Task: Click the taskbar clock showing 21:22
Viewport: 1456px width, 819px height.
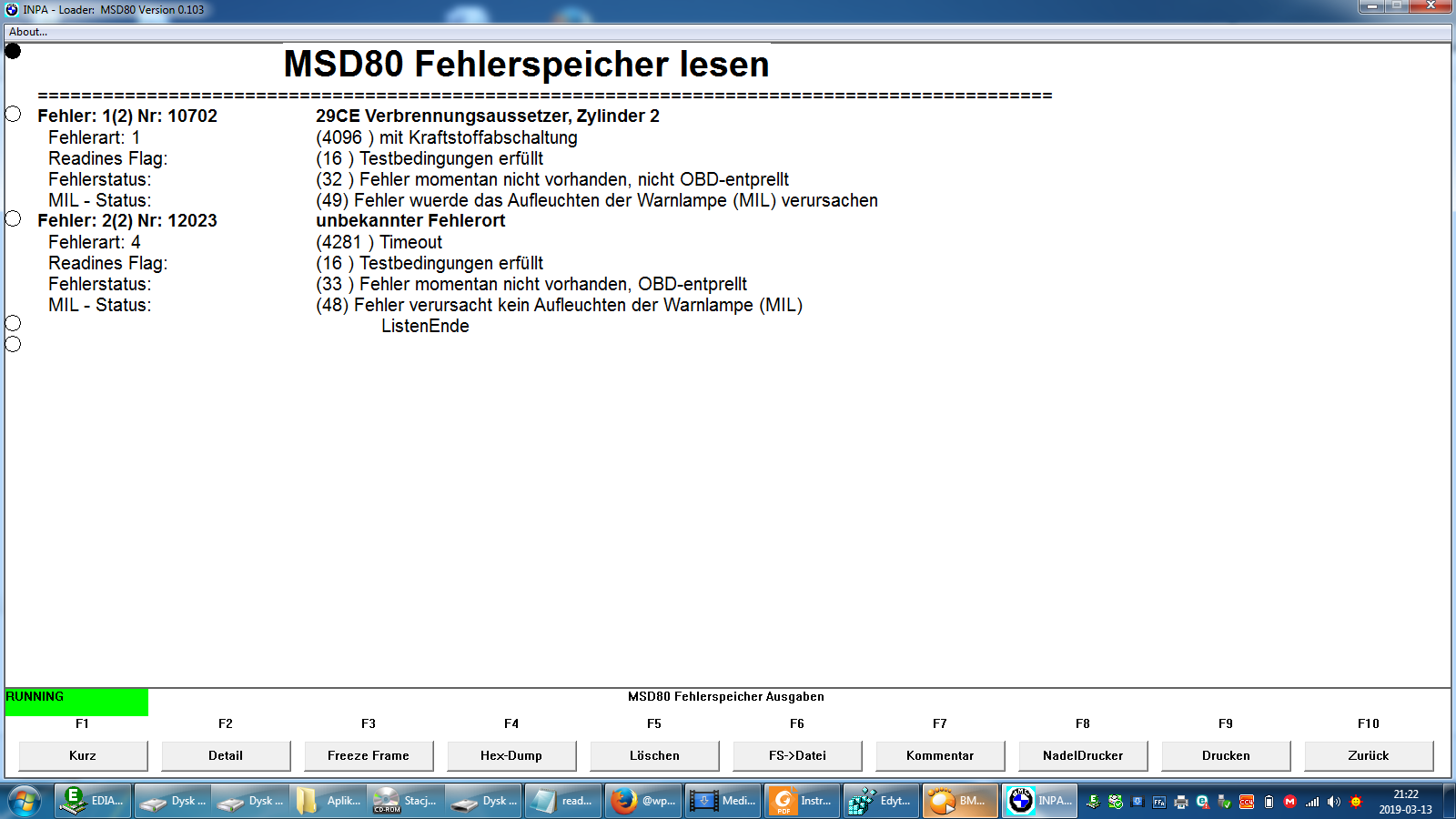Action: pos(1406,802)
